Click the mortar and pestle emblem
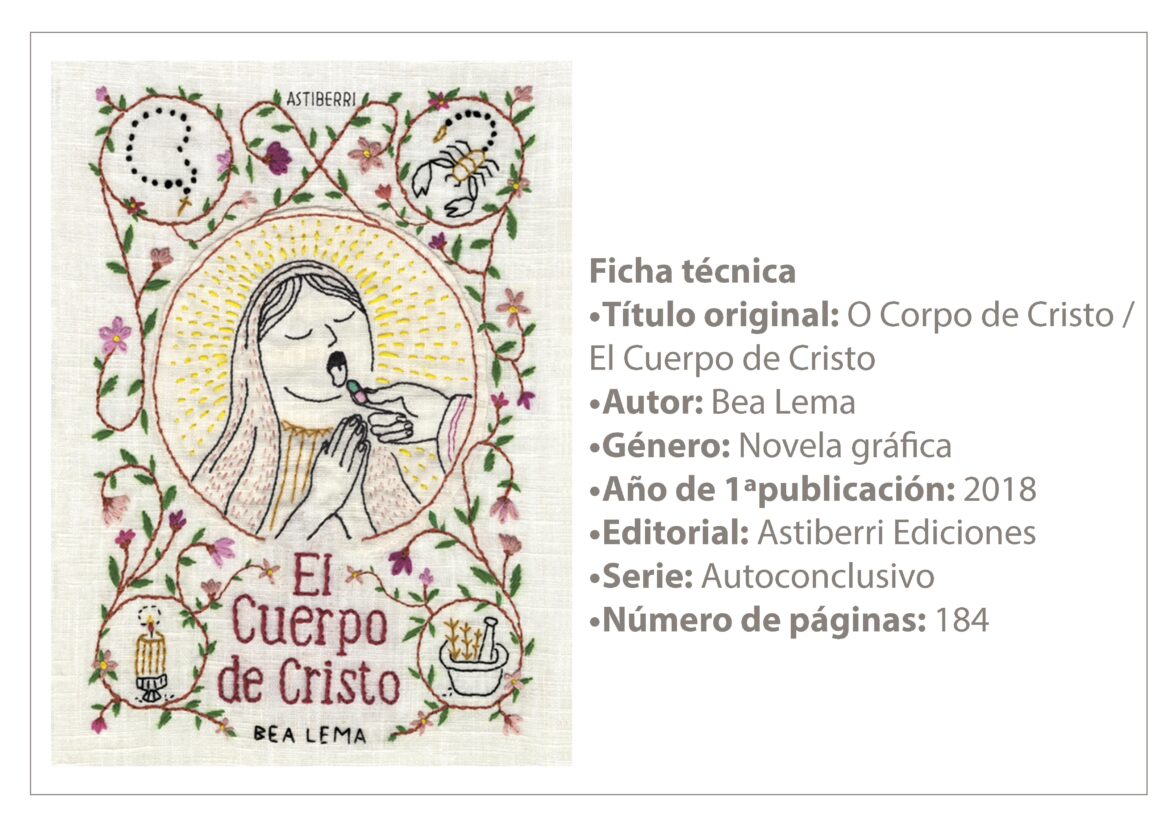The width and height of the screenshot is (1170, 827). [473, 655]
